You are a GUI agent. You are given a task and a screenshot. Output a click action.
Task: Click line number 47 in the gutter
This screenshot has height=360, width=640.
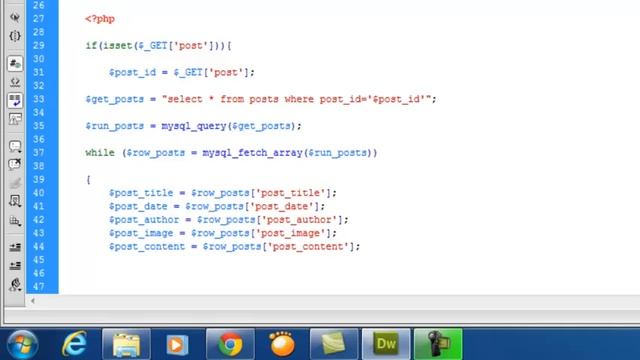pos(39,287)
